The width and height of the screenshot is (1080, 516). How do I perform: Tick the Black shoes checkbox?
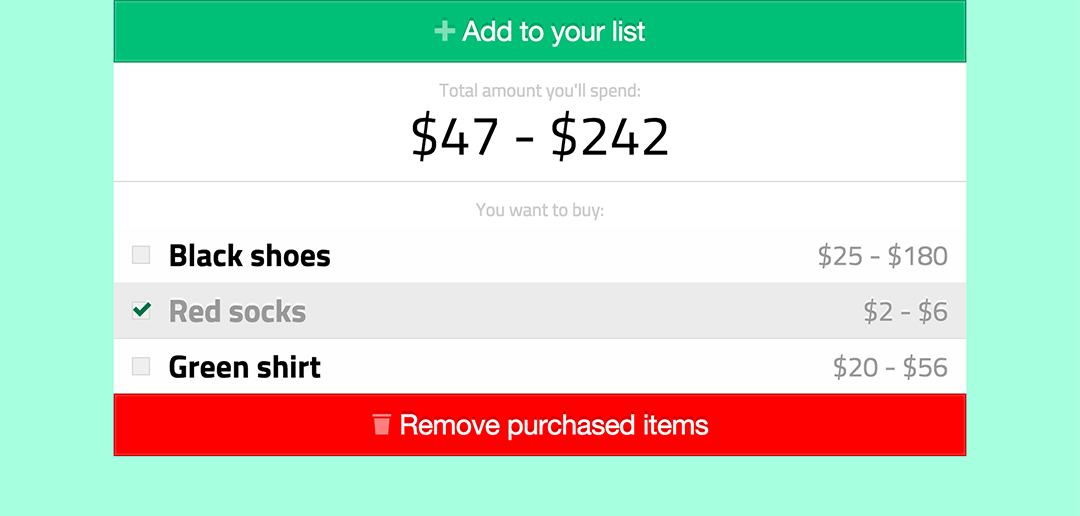click(141, 255)
